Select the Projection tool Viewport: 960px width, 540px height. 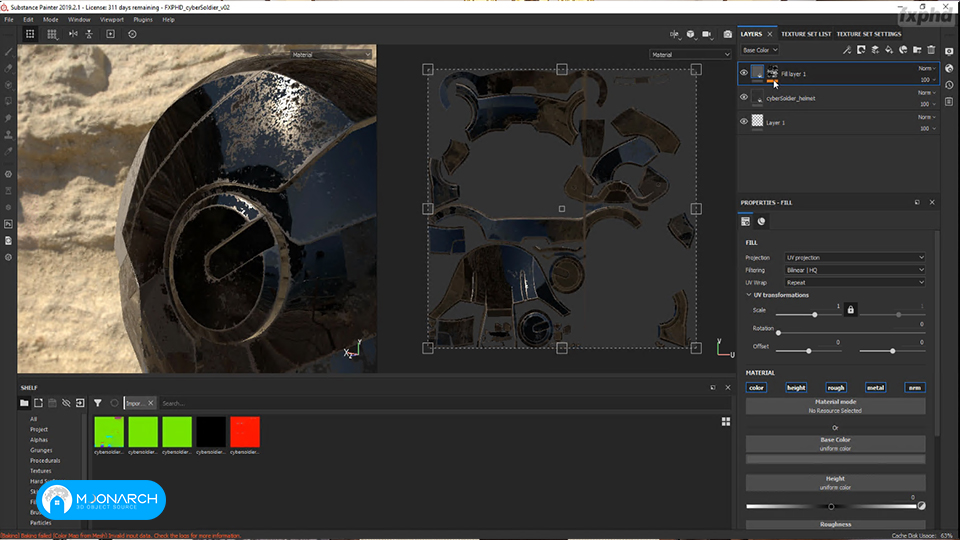coord(9,85)
